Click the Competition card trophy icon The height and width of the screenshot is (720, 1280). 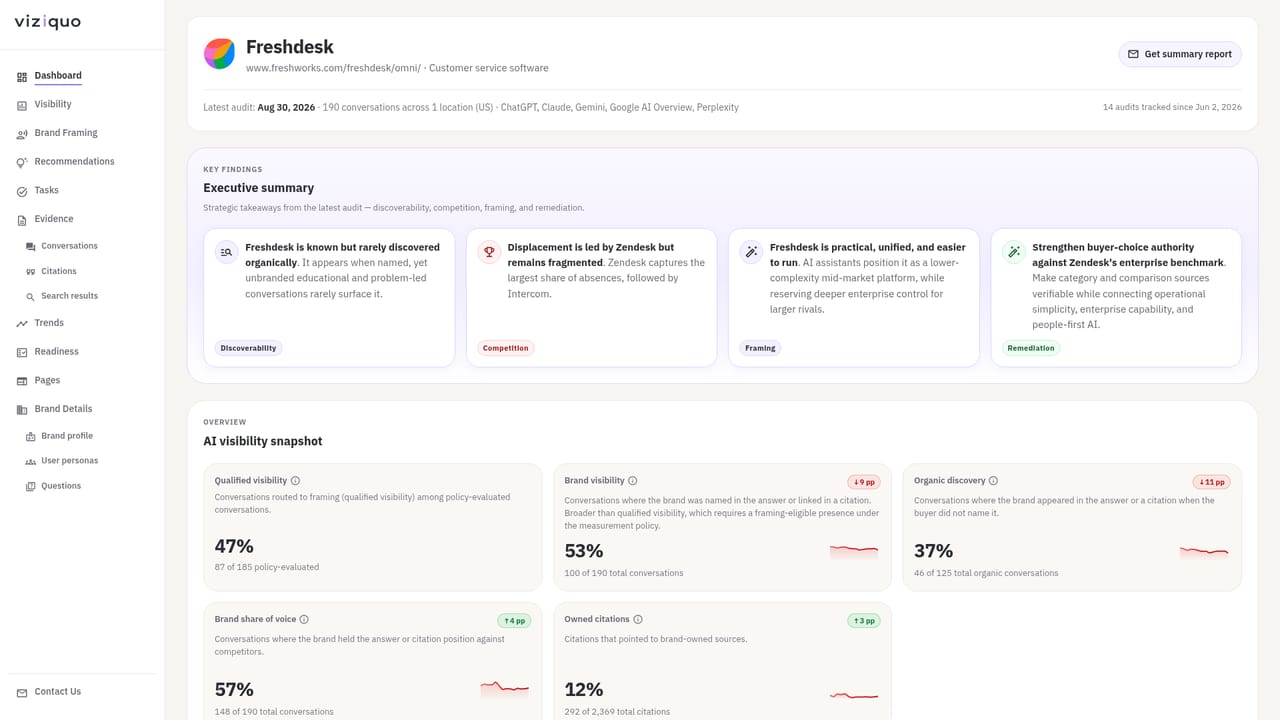pos(489,252)
